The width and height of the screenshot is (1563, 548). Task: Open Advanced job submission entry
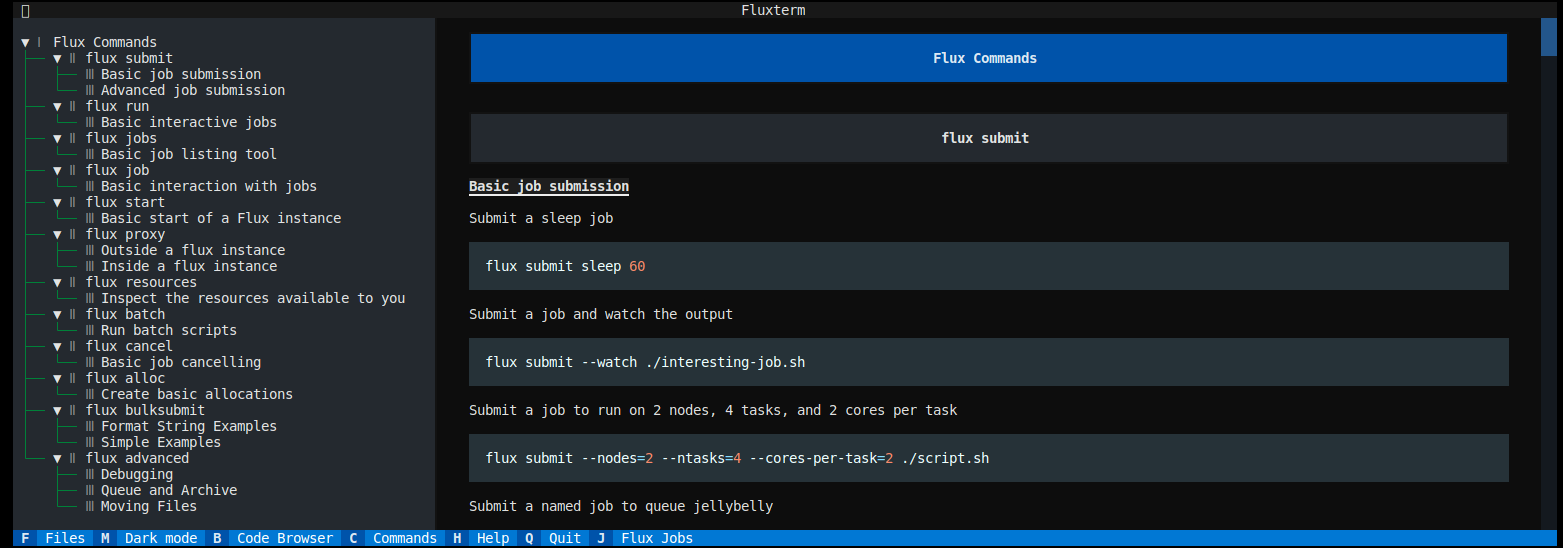[x=193, y=90]
